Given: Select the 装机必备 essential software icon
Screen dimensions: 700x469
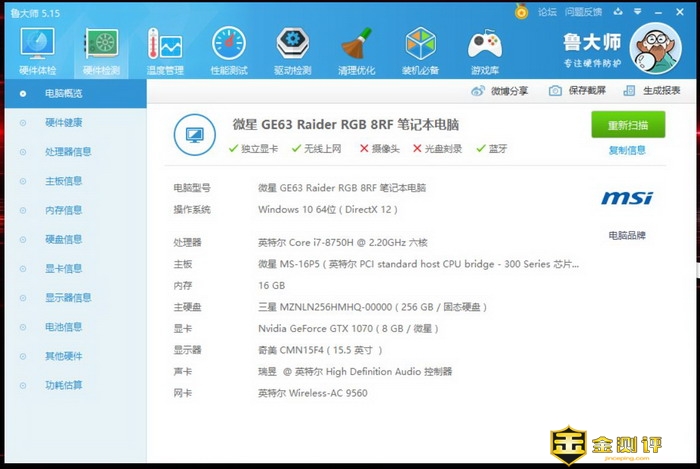Looking at the screenshot, I should click(x=420, y=48).
